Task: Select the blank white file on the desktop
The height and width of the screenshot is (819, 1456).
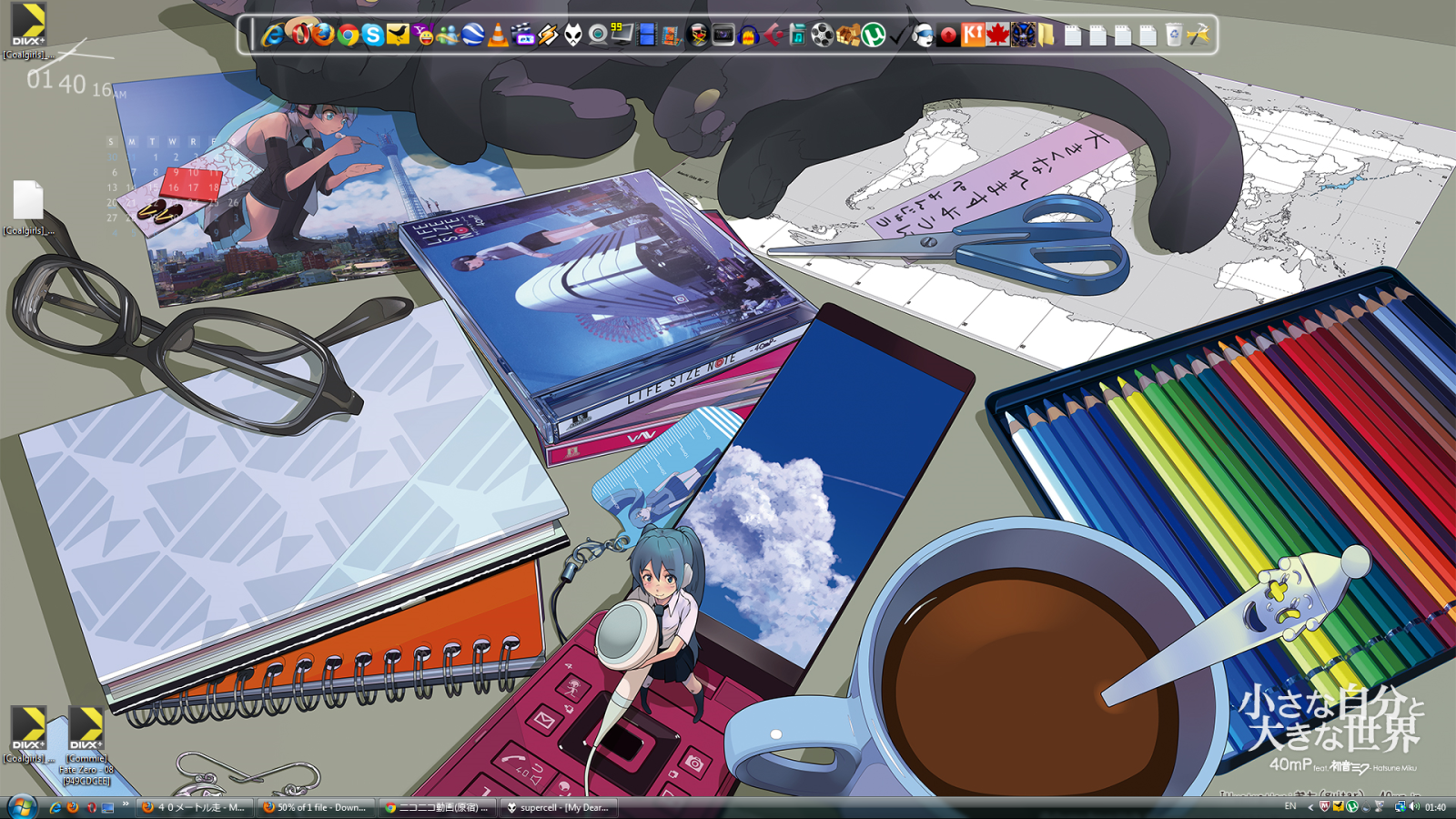Action: (x=28, y=199)
